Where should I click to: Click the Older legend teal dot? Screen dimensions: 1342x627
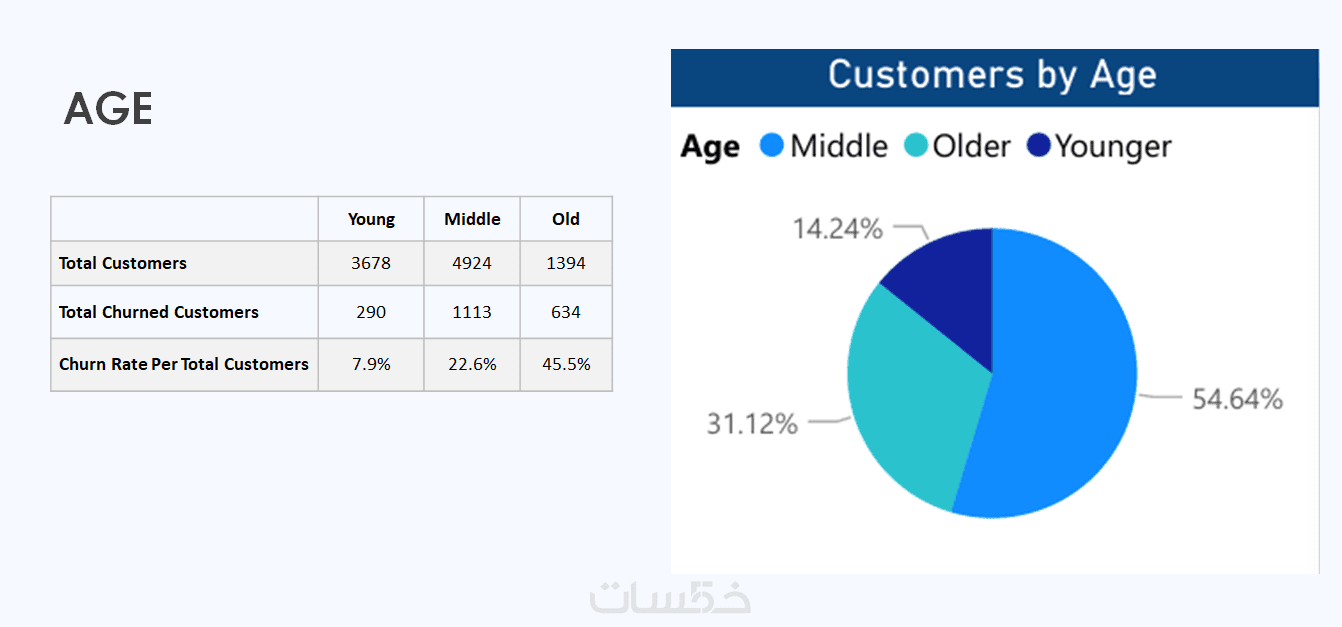click(x=916, y=146)
